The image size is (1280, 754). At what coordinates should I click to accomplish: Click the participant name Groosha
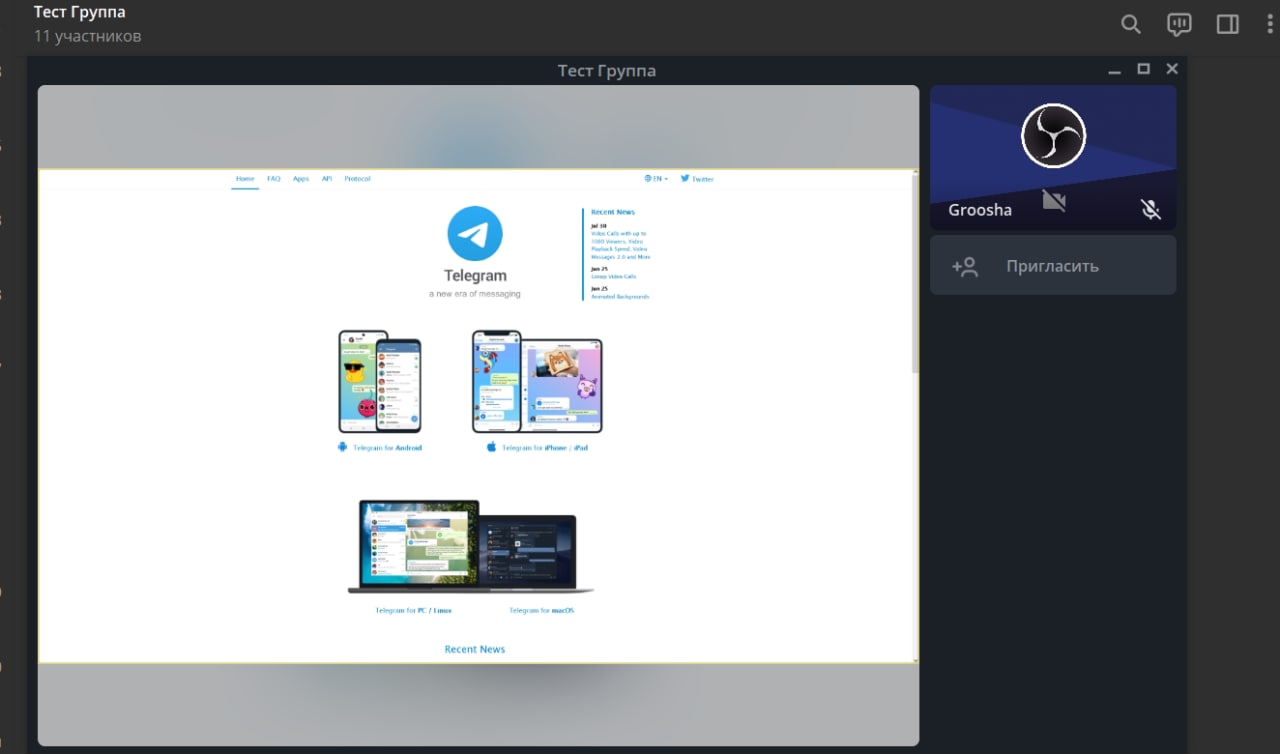pyautogui.click(x=980, y=210)
